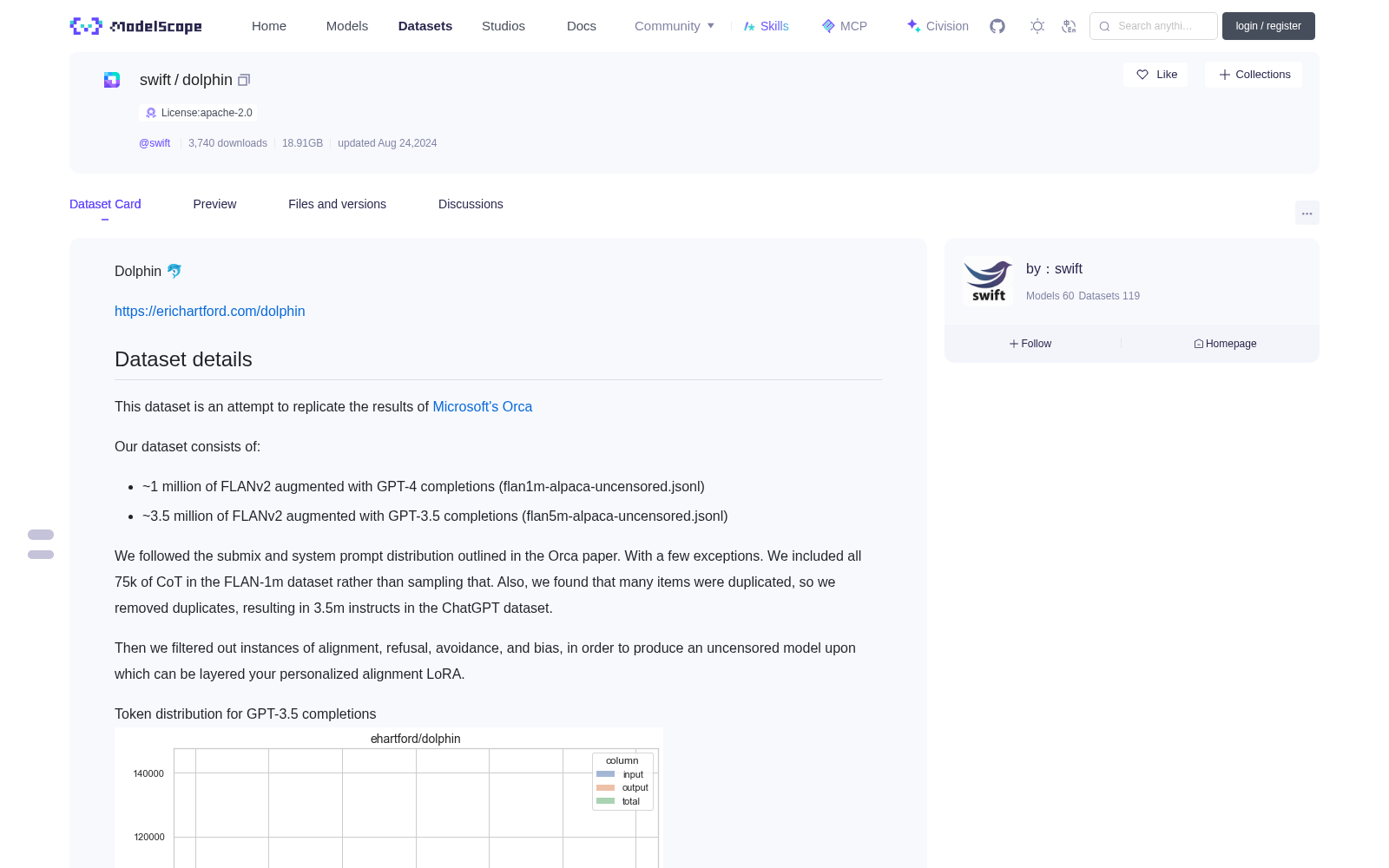Follow the swift organization

pos(1030,344)
